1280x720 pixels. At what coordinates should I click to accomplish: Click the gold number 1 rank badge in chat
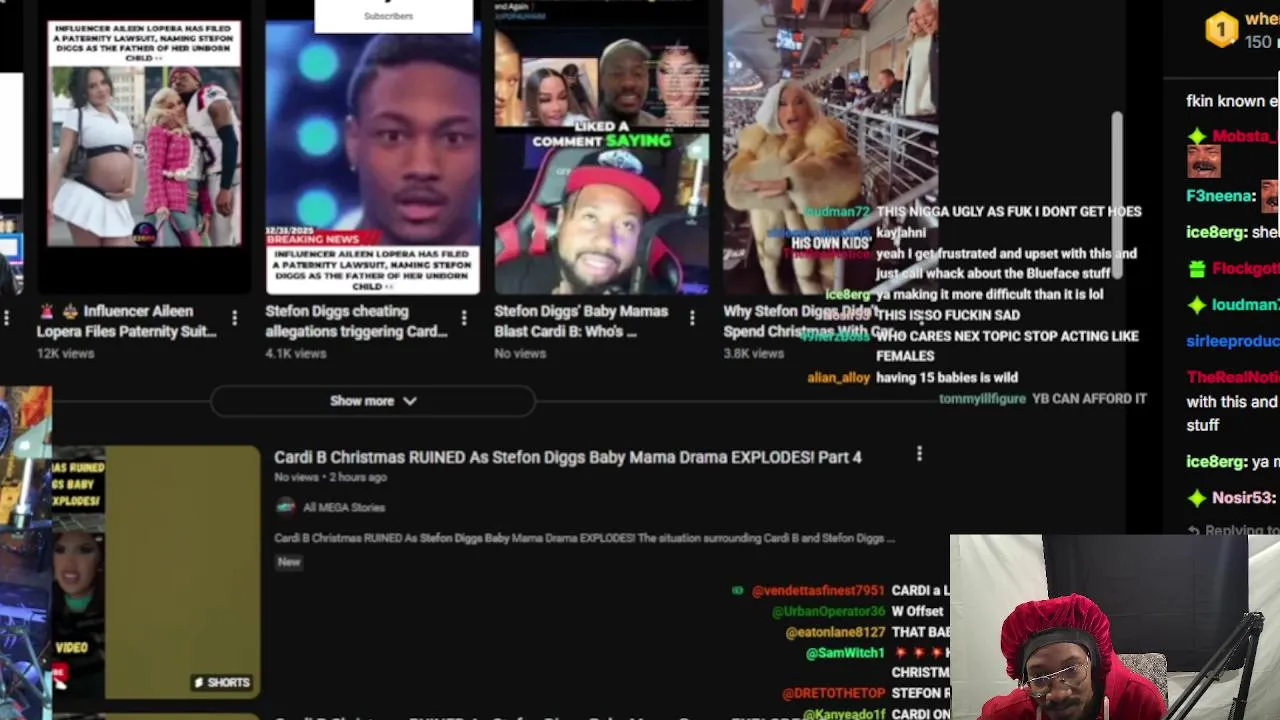click(1221, 30)
